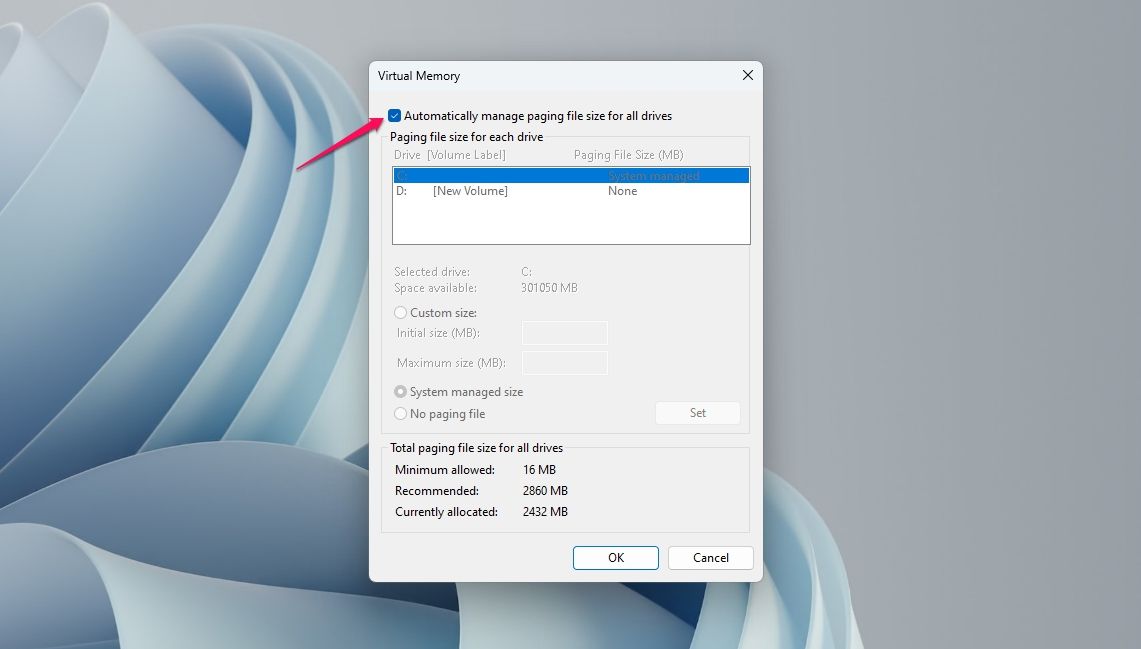Confirm changes with the OK button
Viewport: 1141px width, 649px height.
(615, 557)
